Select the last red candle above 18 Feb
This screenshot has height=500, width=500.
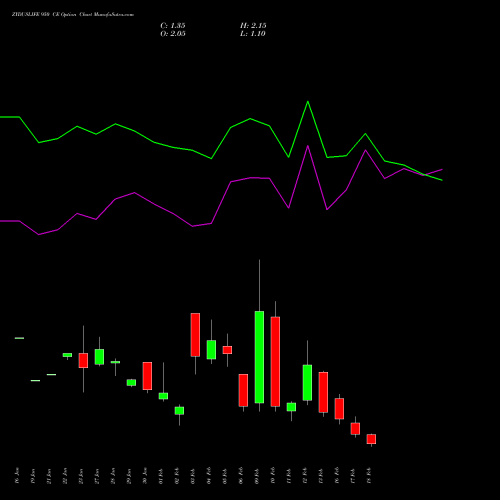coord(371,439)
